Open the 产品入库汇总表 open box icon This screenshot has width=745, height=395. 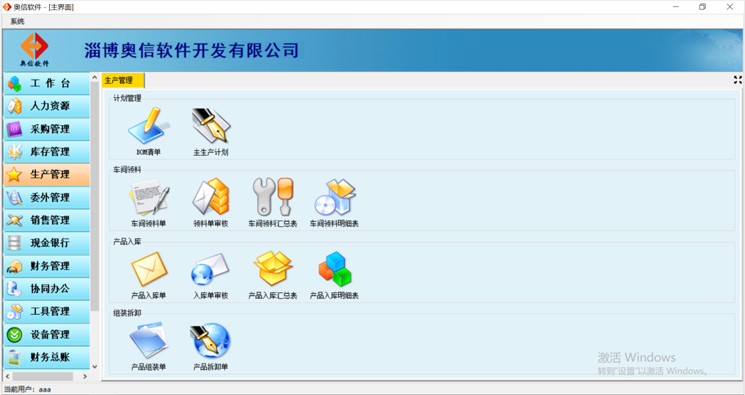[x=273, y=269]
